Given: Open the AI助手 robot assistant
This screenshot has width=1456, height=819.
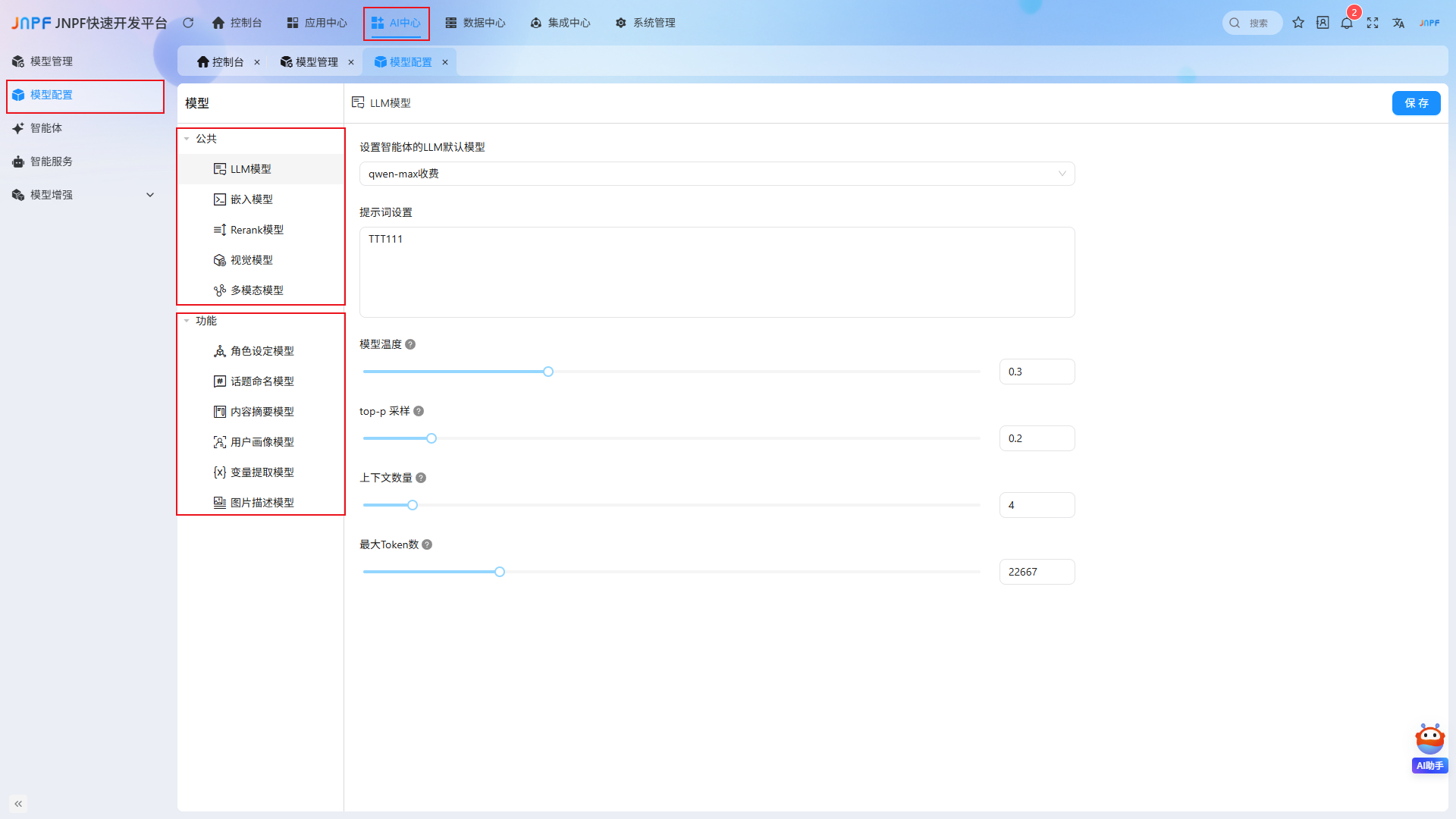Looking at the screenshot, I should [1430, 748].
